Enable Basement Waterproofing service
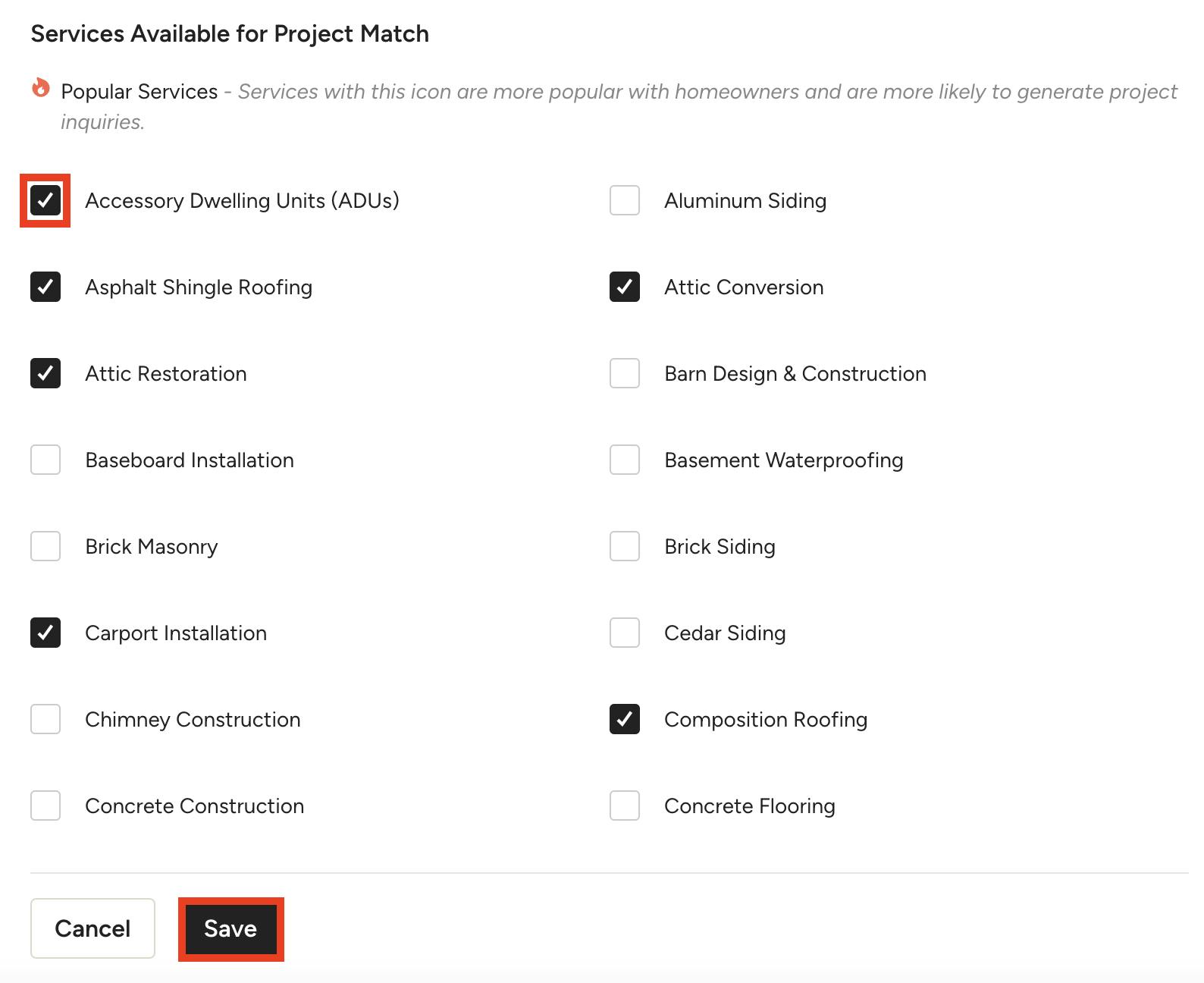Image resolution: width=1204 pixels, height=983 pixels. [x=625, y=460]
